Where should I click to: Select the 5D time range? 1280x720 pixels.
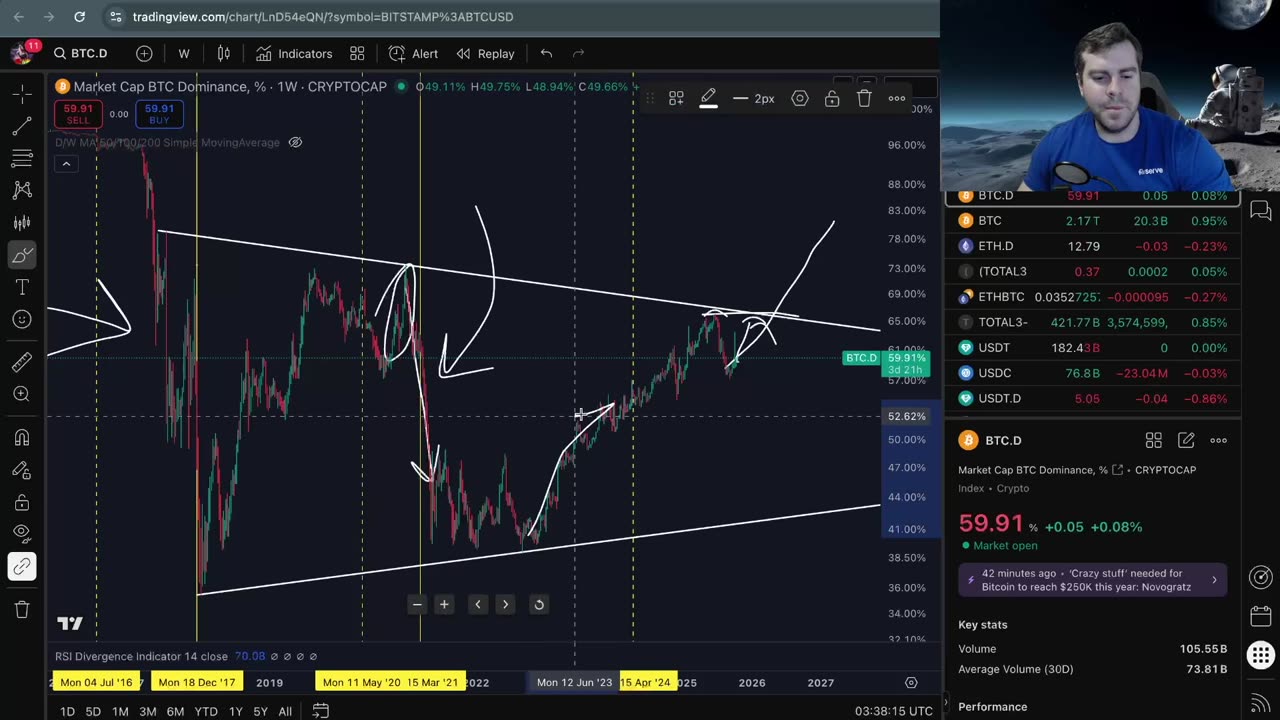(93, 711)
